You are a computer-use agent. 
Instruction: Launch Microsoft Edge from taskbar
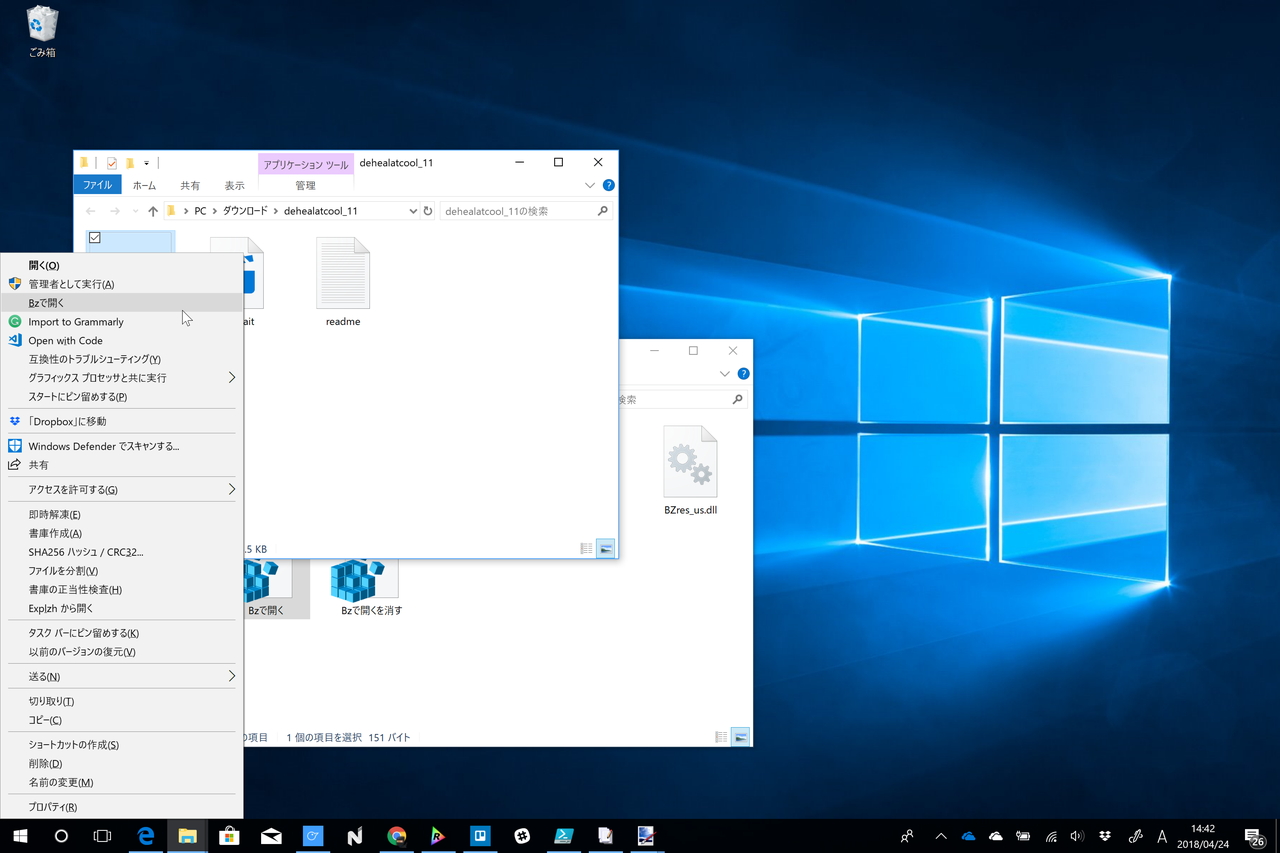[x=146, y=836]
